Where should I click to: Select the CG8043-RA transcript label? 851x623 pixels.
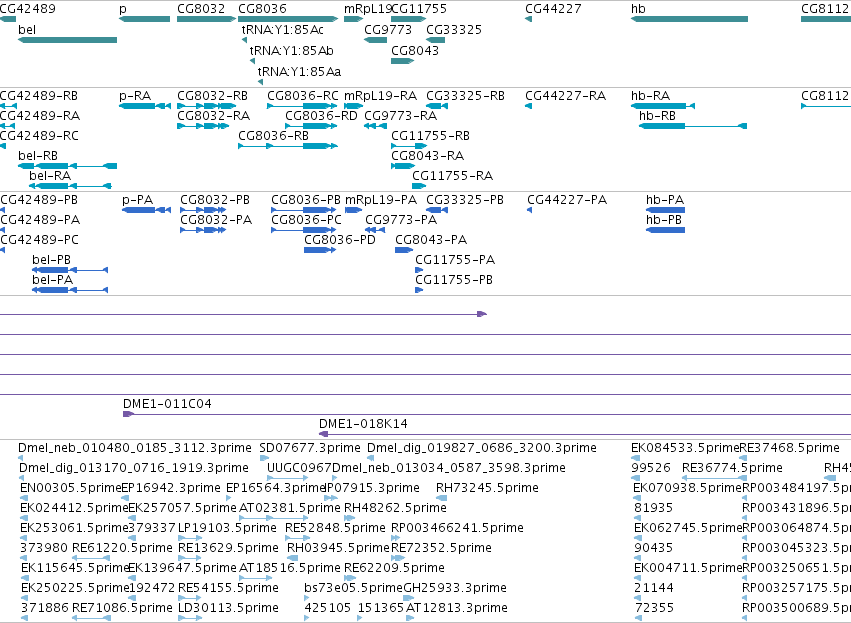point(428,156)
